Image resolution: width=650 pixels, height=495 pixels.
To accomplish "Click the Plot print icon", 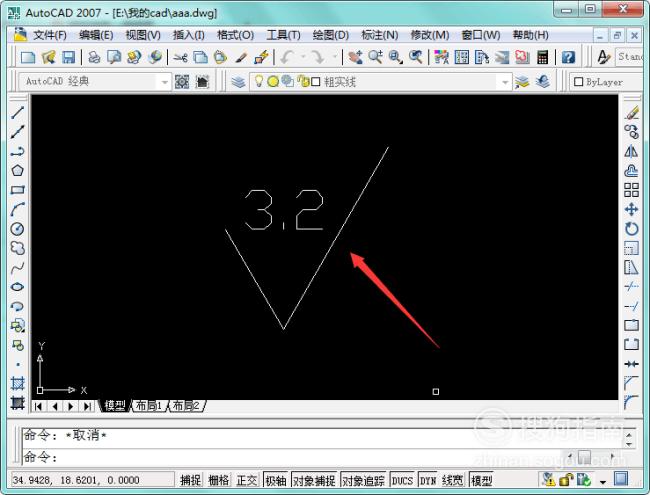I will pos(94,57).
